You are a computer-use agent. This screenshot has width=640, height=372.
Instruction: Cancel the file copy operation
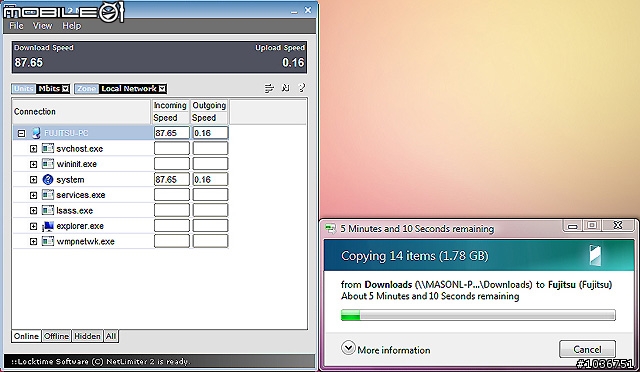pyautogui.click(x=587, y=350)
